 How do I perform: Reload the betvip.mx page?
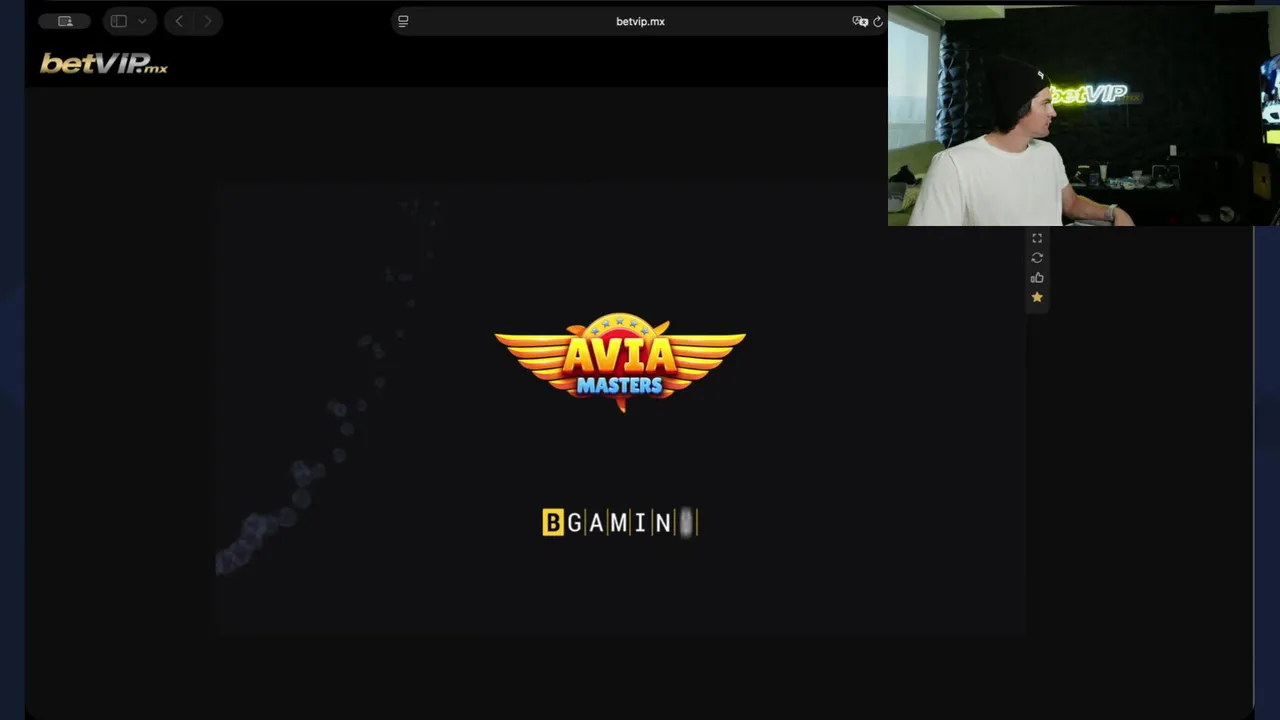878,21
